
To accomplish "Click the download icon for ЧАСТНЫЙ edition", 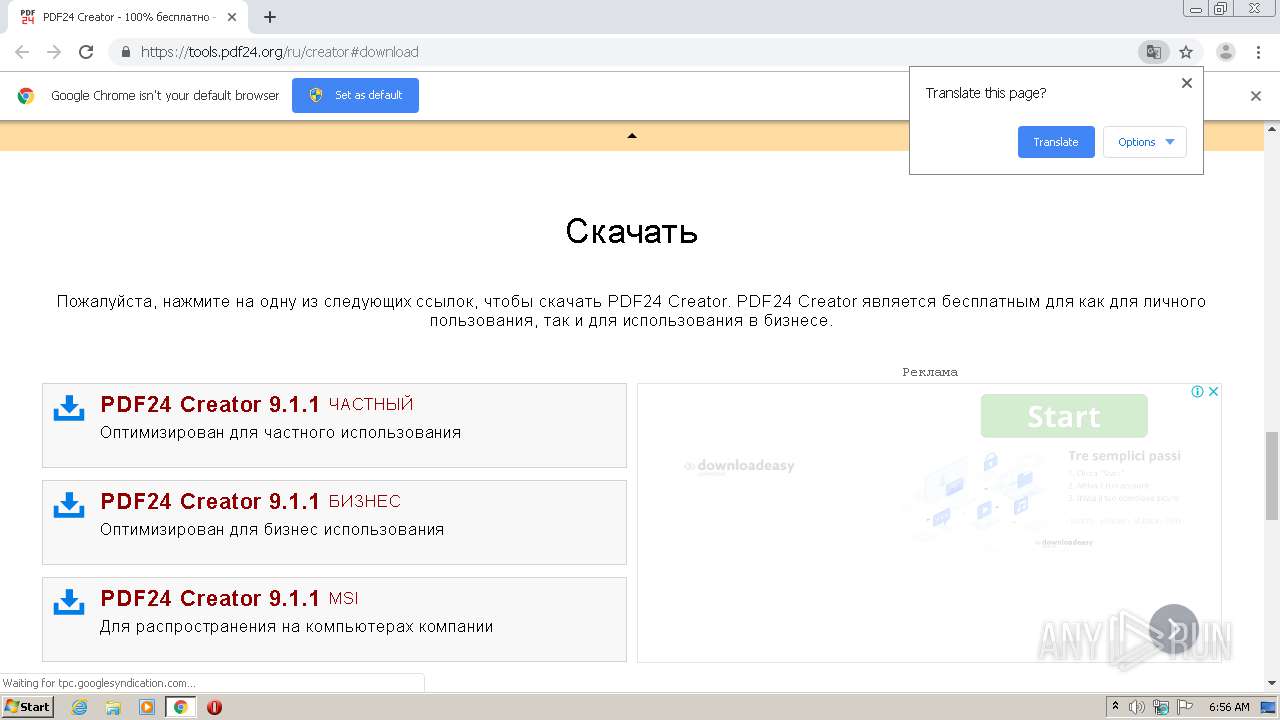I will point(69,408).
